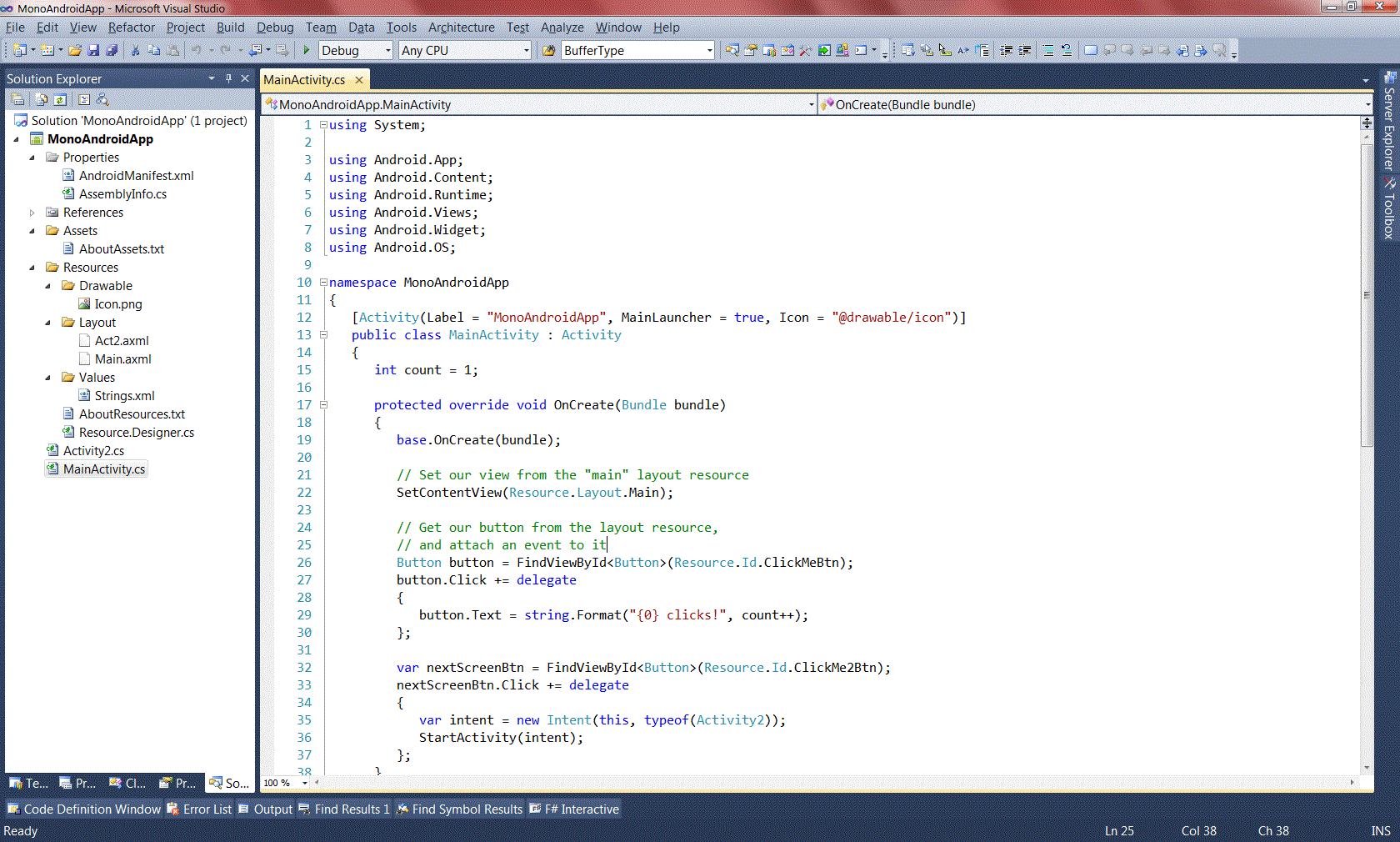
Task: Open the Output window button
Action: (x=265, y=809)
